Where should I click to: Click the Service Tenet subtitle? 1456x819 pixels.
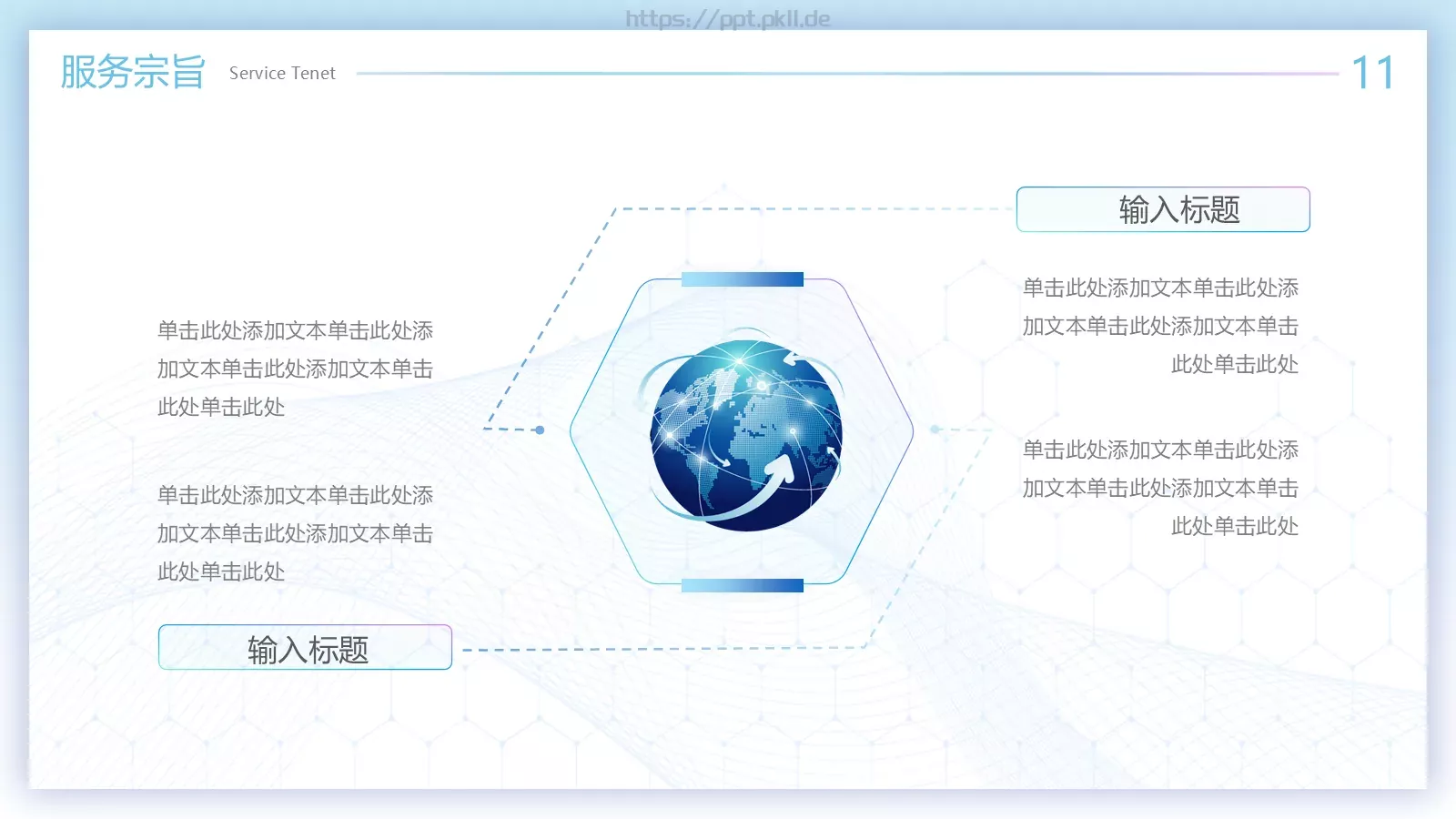click(282, 73)
